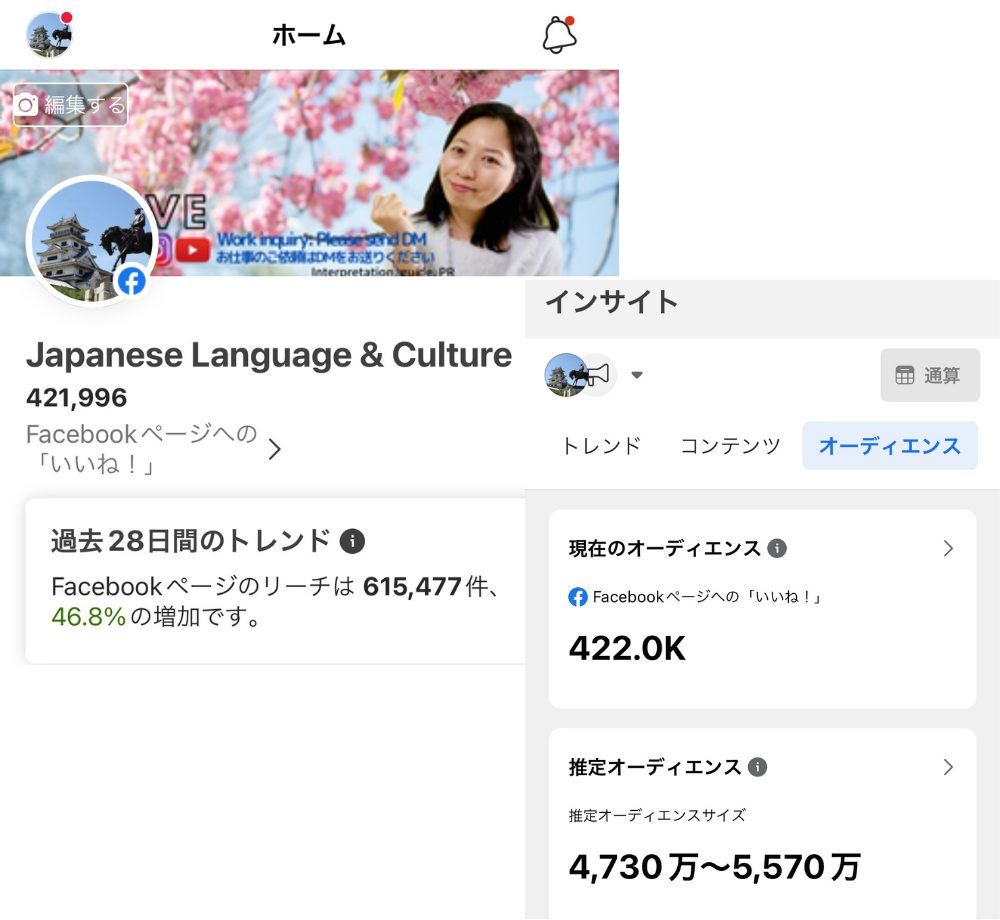1000x920 pixels.
Task: Click the Facebook badge on the profile picture
Action: (131, 282)
